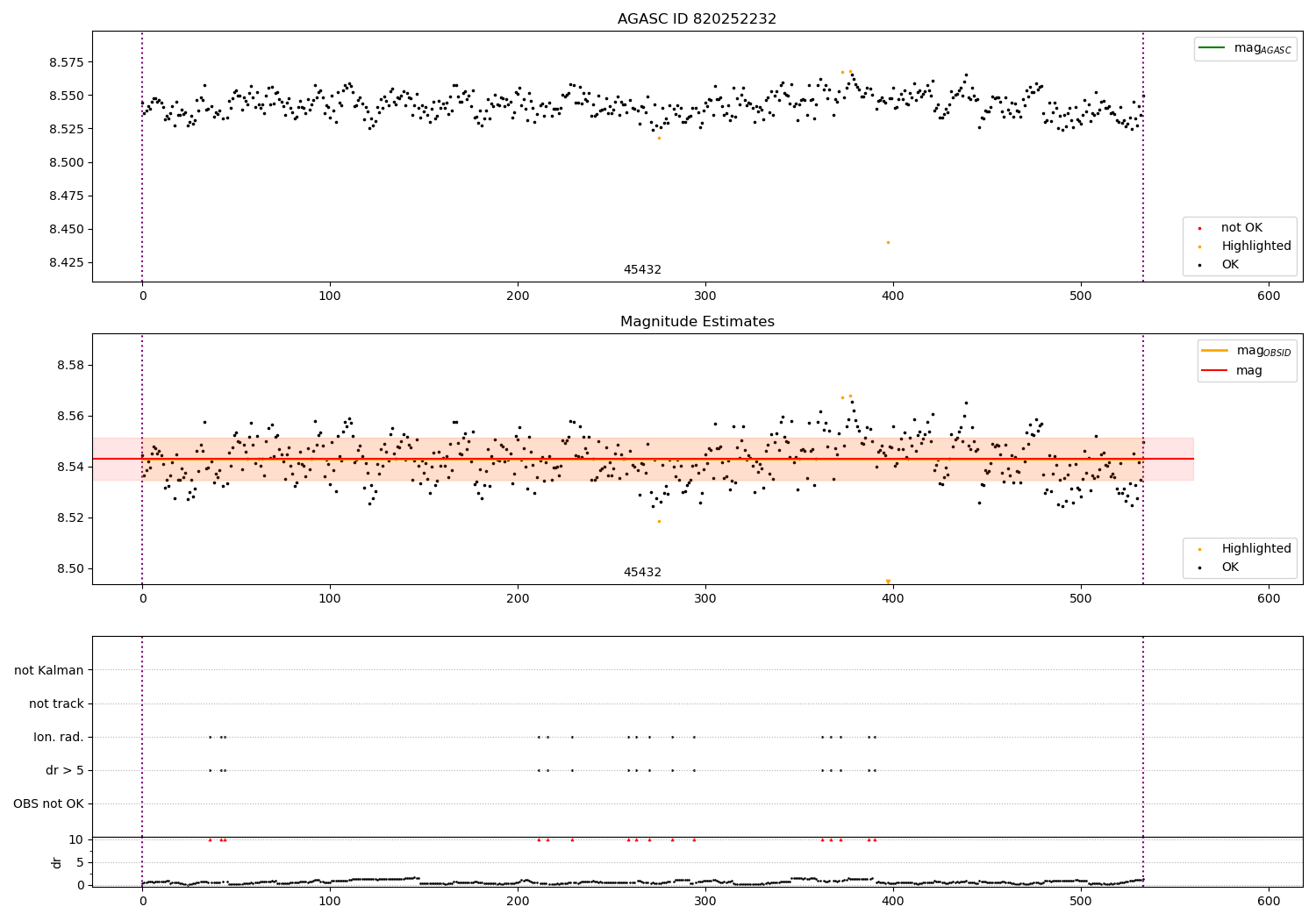Click the 'not OK' legend entry
Screen dimensions: 1316x921
1241,228
